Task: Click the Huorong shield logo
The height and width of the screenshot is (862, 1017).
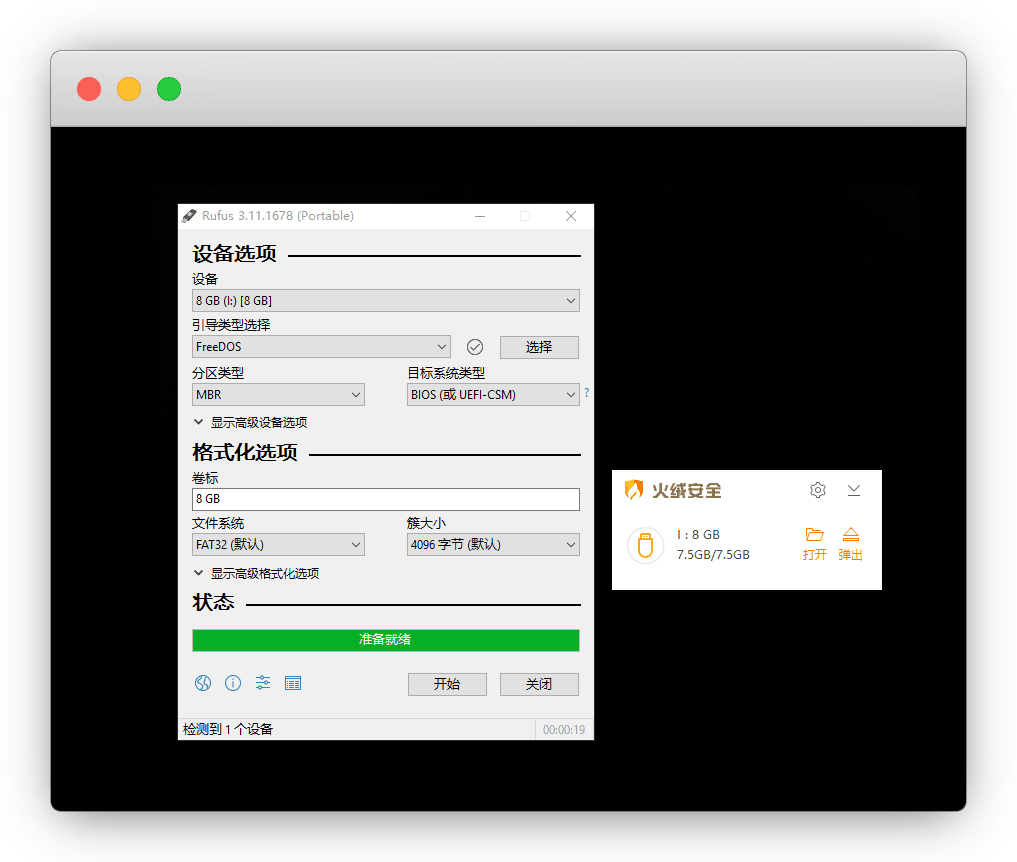Action: (x=634, y=490)
